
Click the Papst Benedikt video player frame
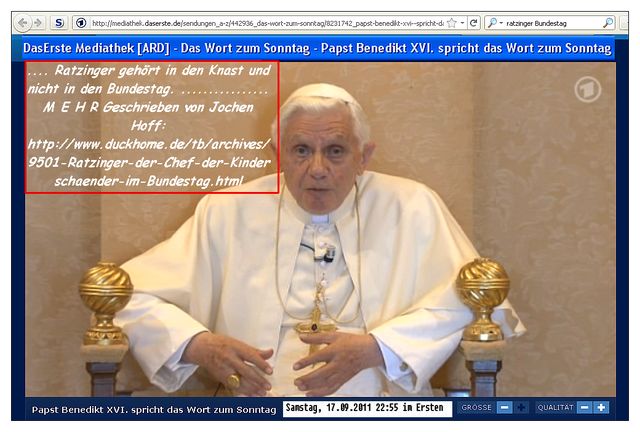tap(320, 229)
